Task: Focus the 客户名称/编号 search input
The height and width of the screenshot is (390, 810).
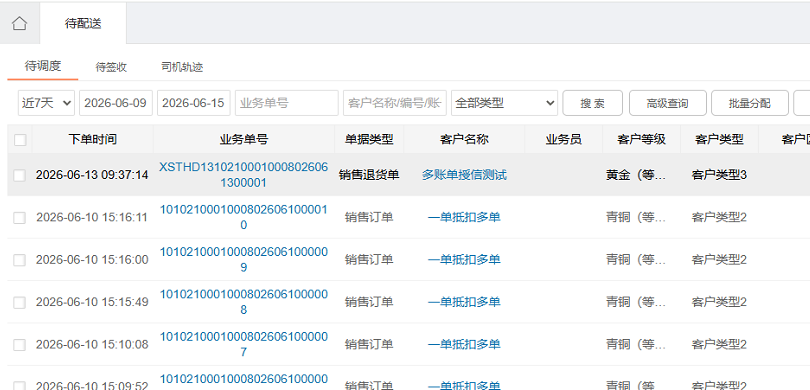Action: 395,103
